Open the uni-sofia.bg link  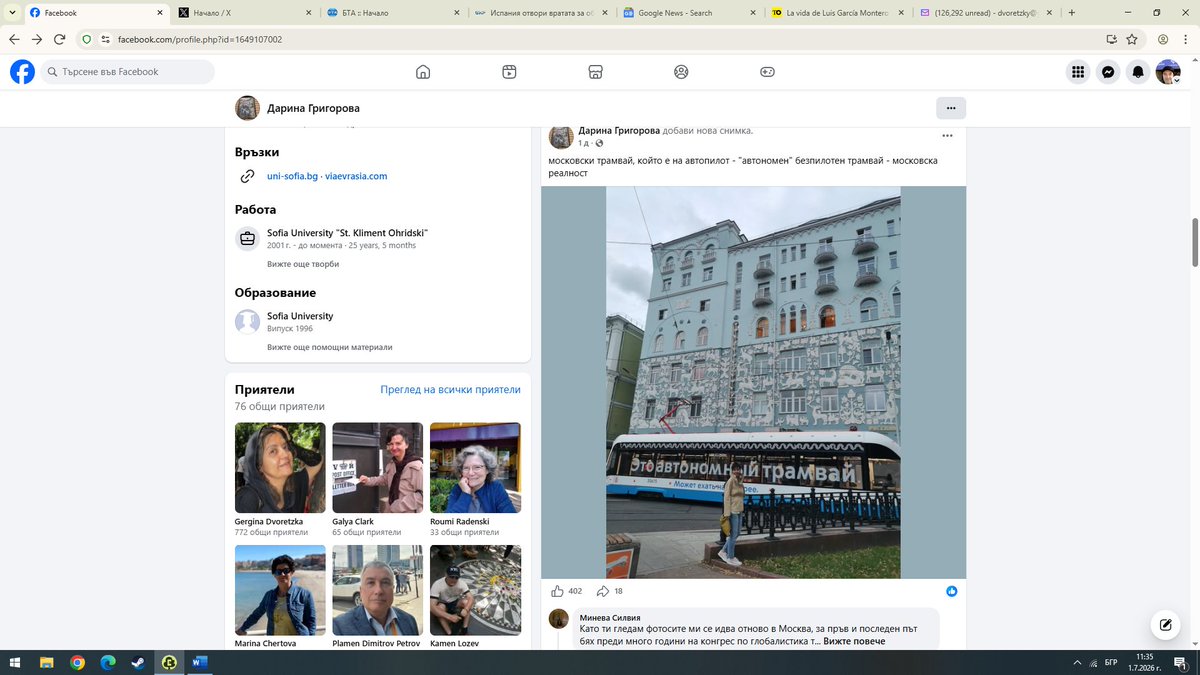tap(292, 176)
